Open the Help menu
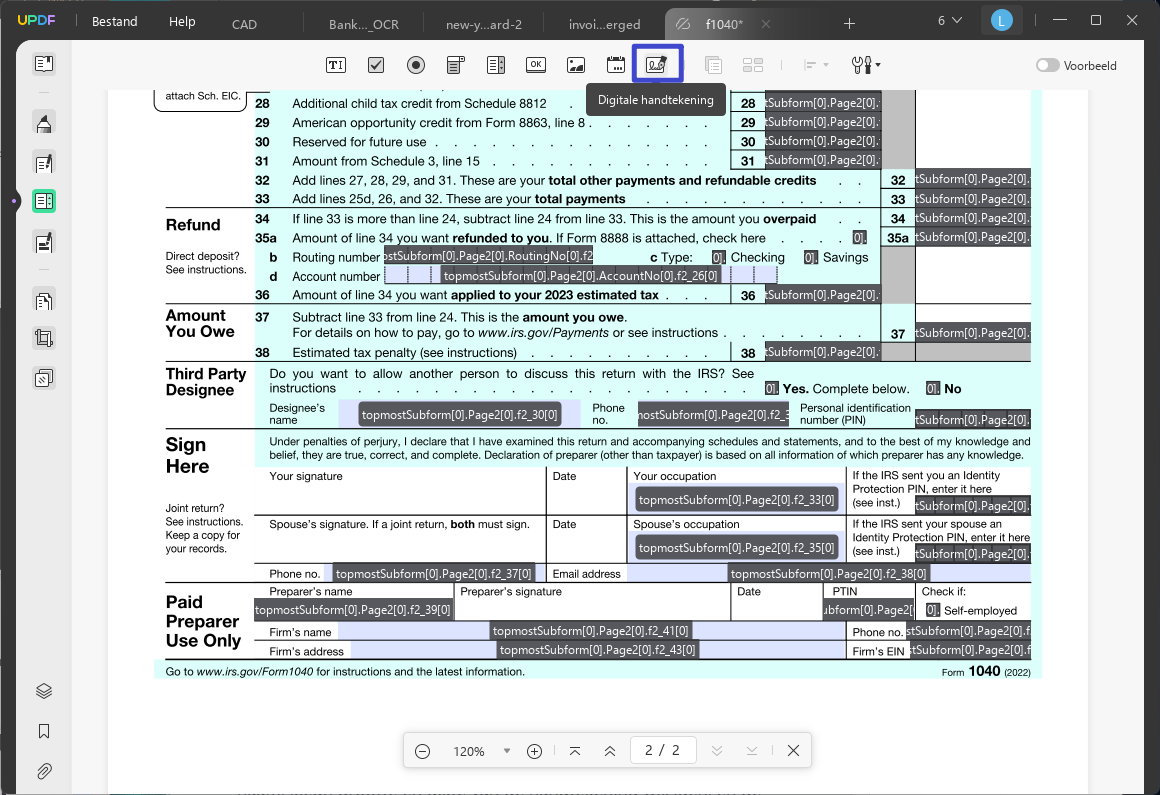 point(182,21)
